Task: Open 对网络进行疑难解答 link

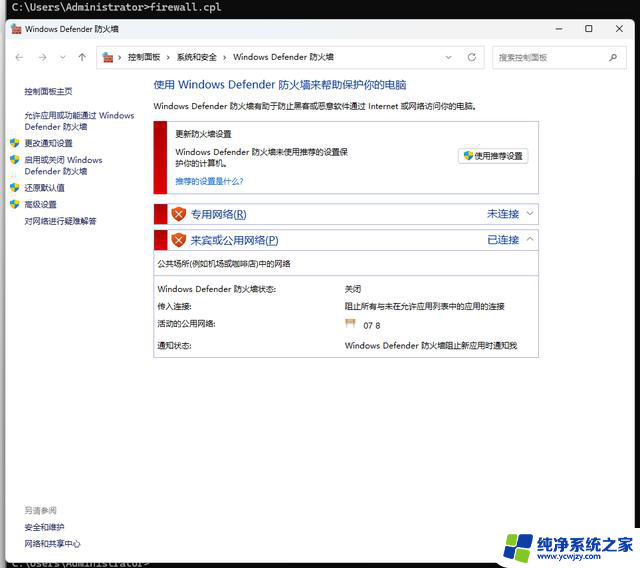Action: 60,221
